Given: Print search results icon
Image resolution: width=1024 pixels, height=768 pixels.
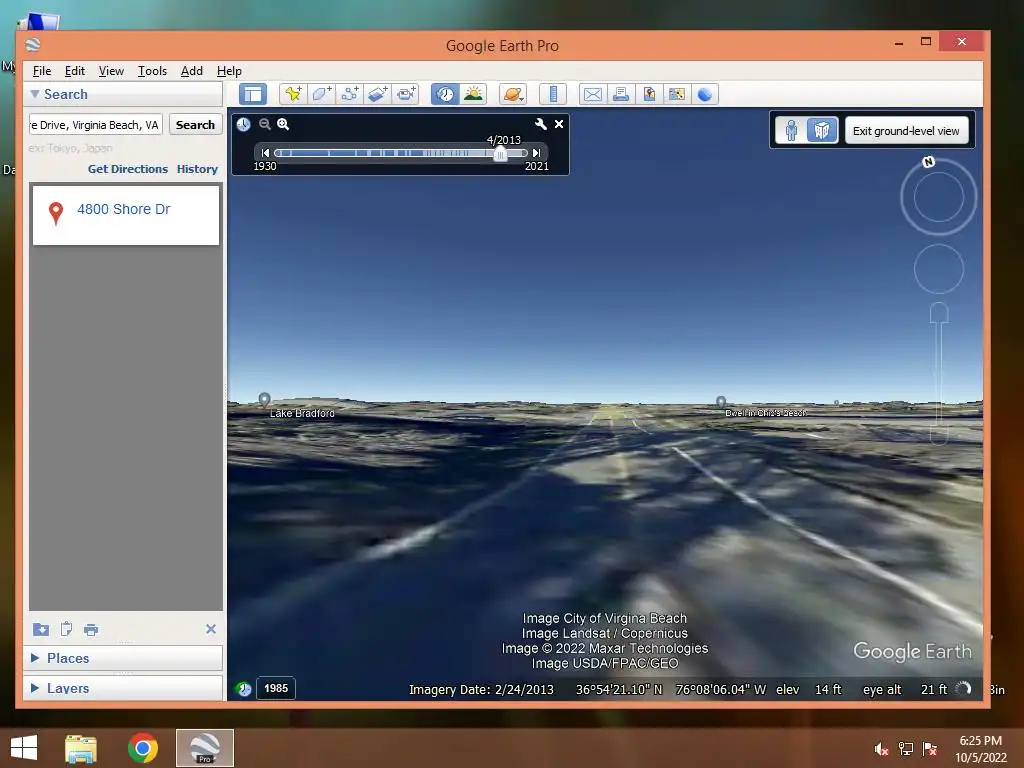Looking at the screenshot, I should click(91, 630).
